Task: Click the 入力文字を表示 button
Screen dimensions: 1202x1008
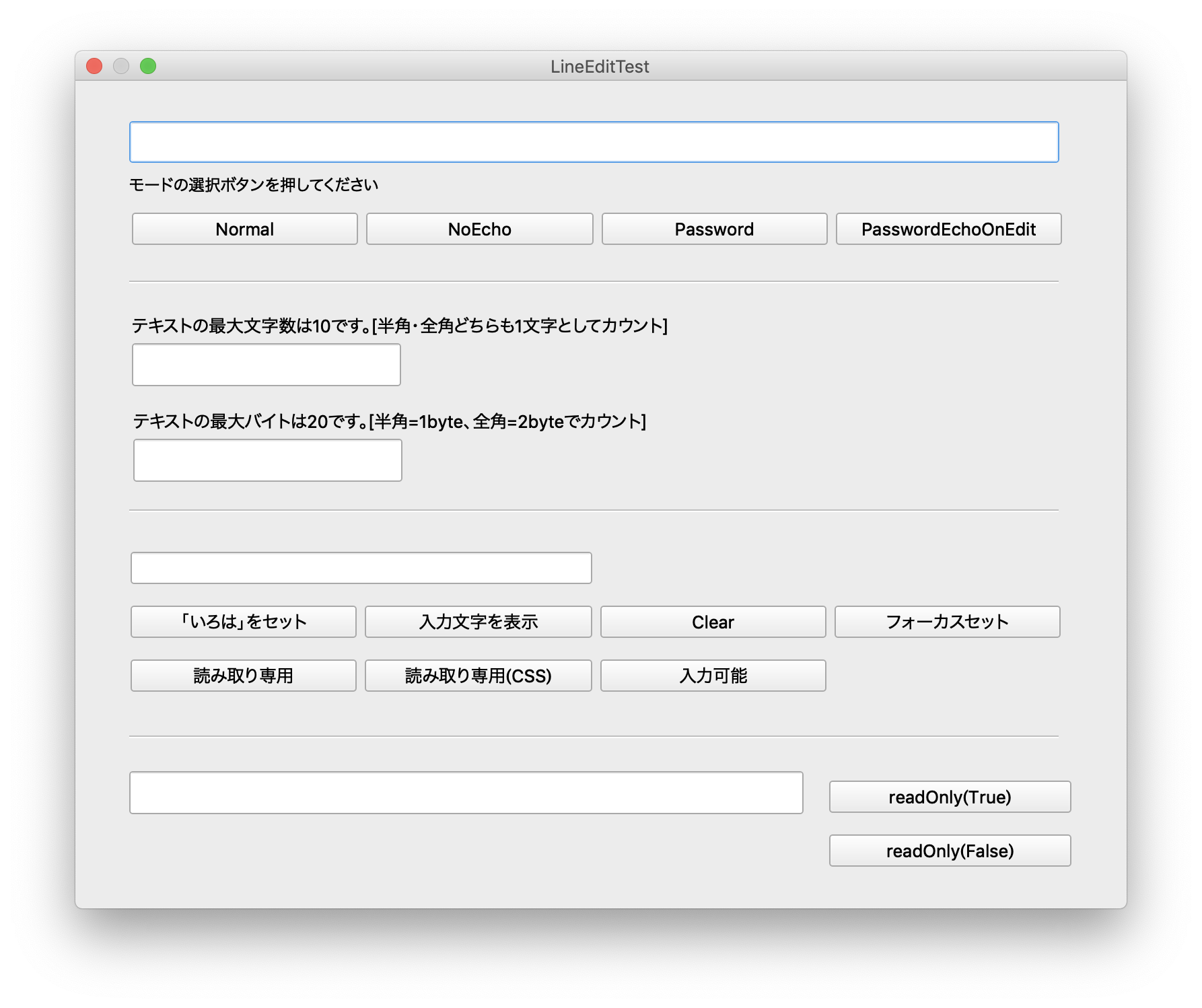Action: click(x=479, y=622)
